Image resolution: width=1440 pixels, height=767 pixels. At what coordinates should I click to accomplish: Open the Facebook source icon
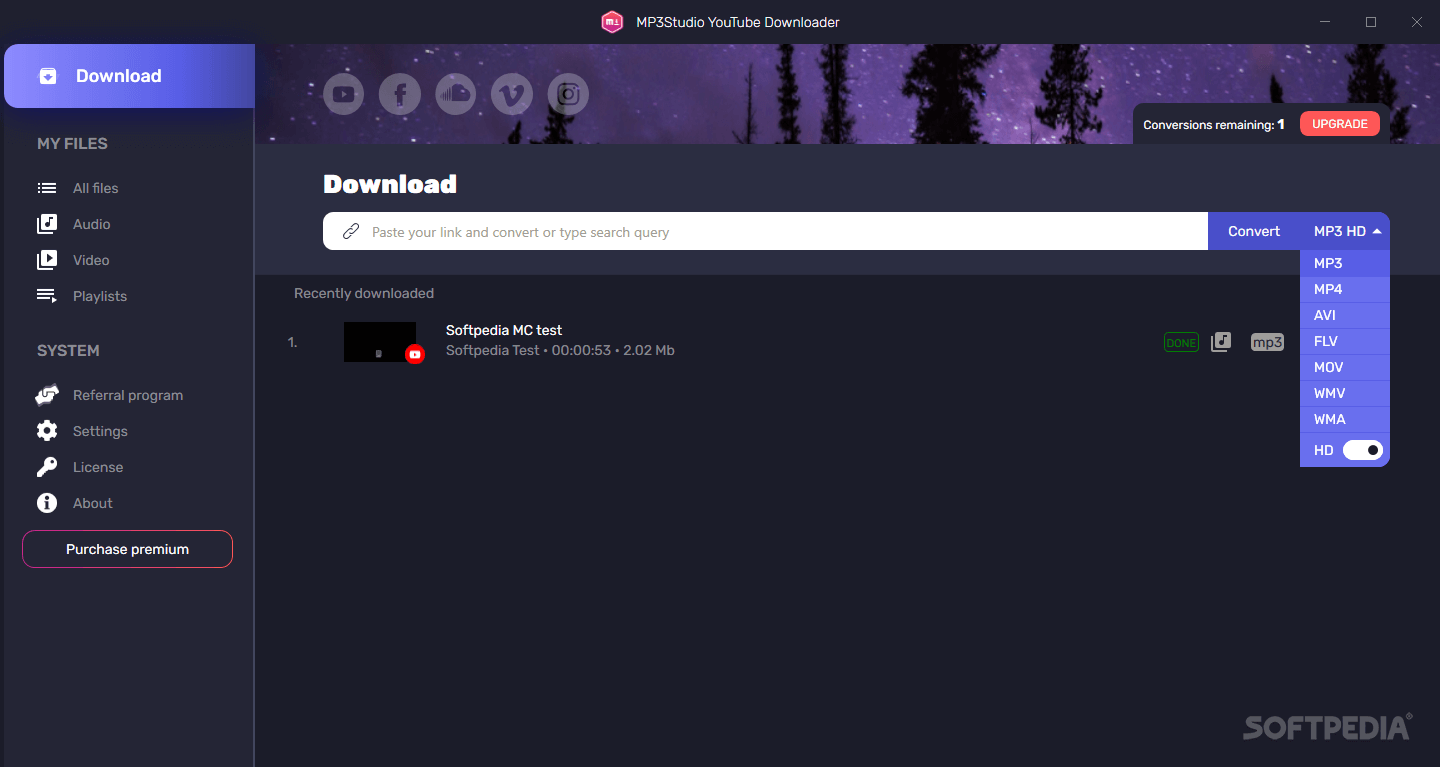400,94
